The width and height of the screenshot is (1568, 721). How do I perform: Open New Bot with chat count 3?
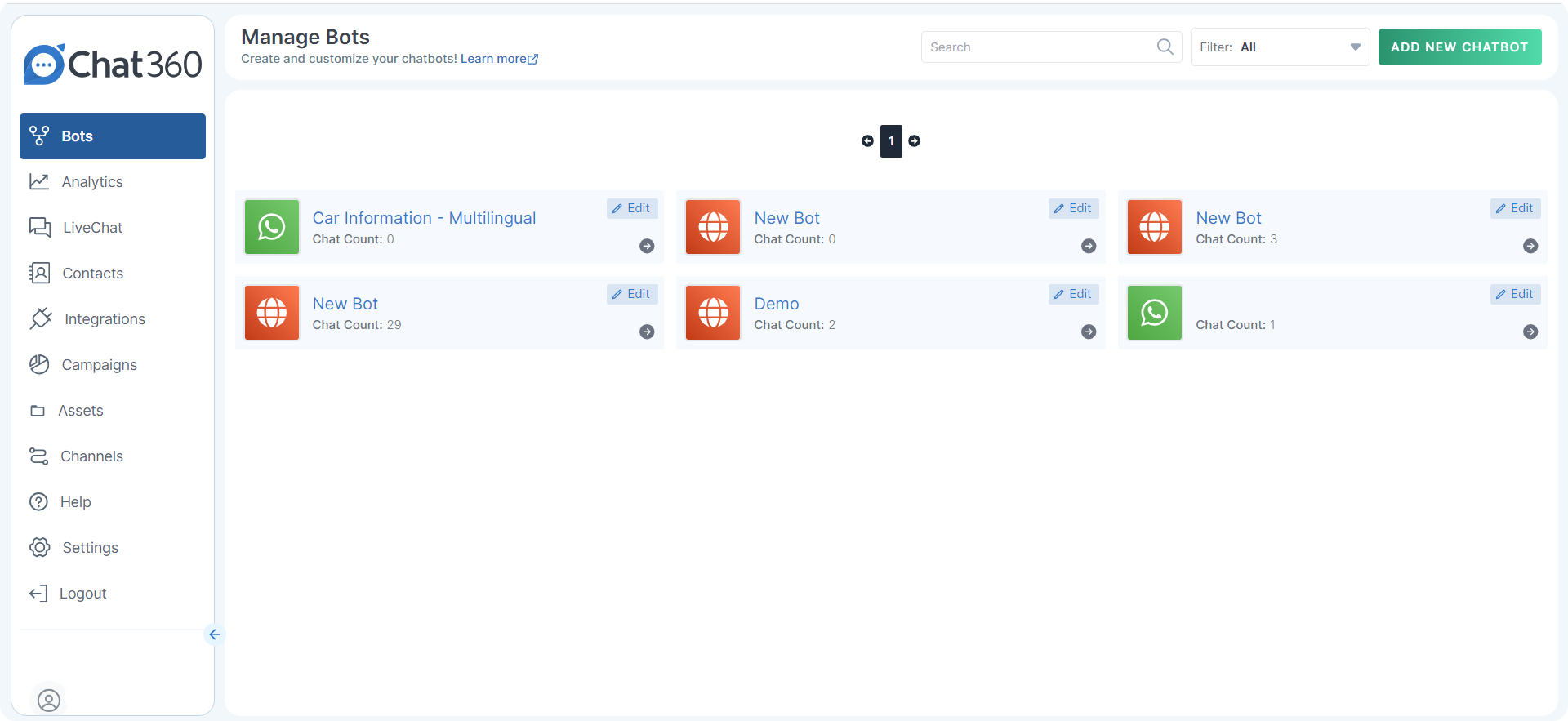(1228, 218)
